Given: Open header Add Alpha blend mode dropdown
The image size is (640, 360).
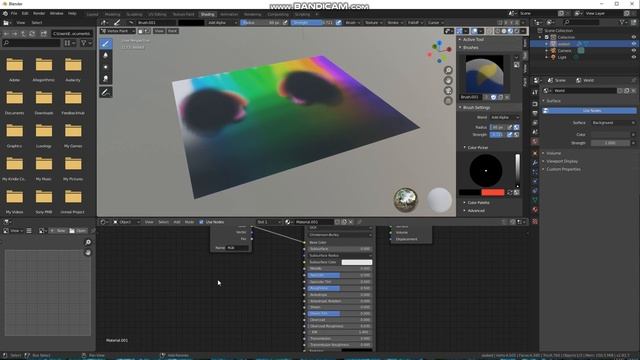Looking at the screenshot, I should click(222, 23).
